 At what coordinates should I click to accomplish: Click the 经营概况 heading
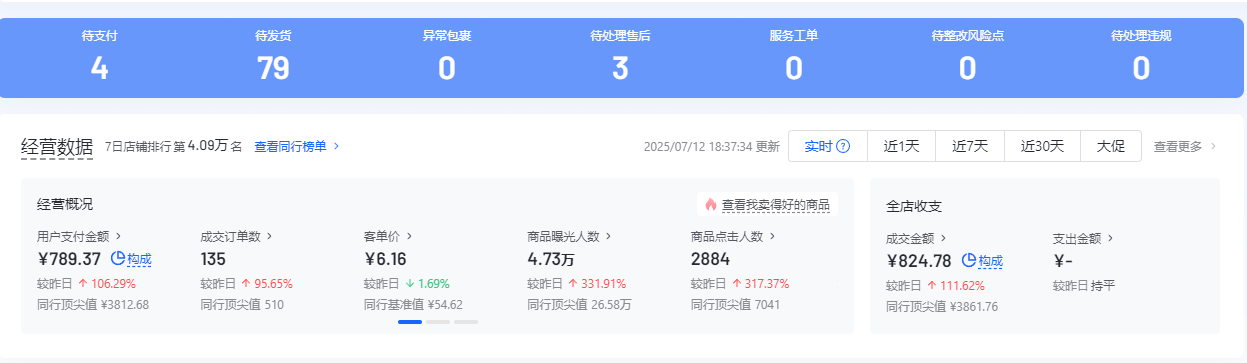(x=65, y=204)
